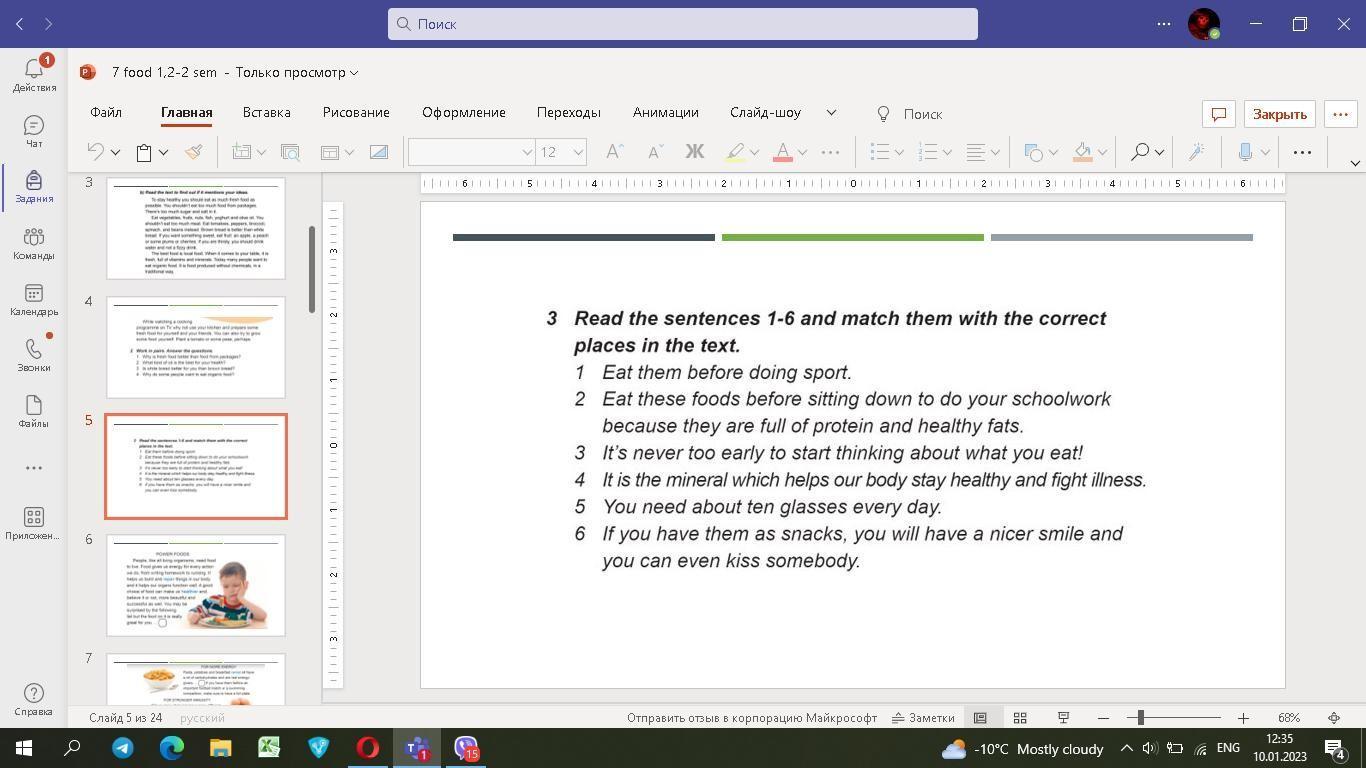Image resolution: width=1366 pixels, height=768 pixels.
Task: Open the Приложения store in Teams sidebar
Action: tap(34, 523)
